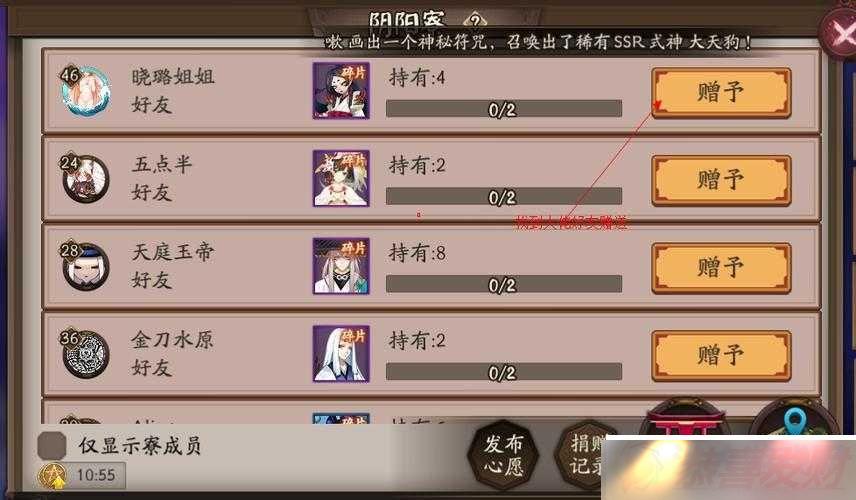
Task: Tap the blue location pin icon
Action: [x=795, y=421]
